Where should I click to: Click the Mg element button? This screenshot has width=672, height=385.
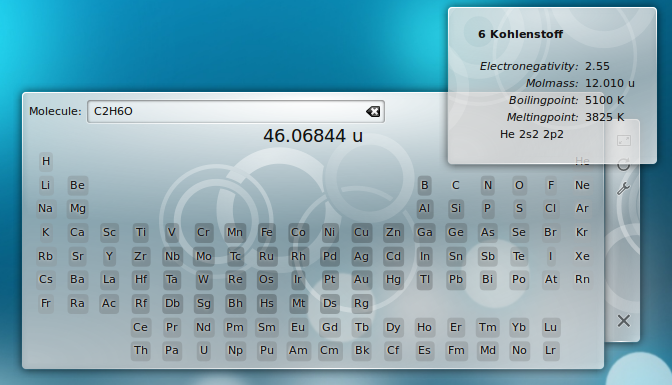click(x=78, y=208)
